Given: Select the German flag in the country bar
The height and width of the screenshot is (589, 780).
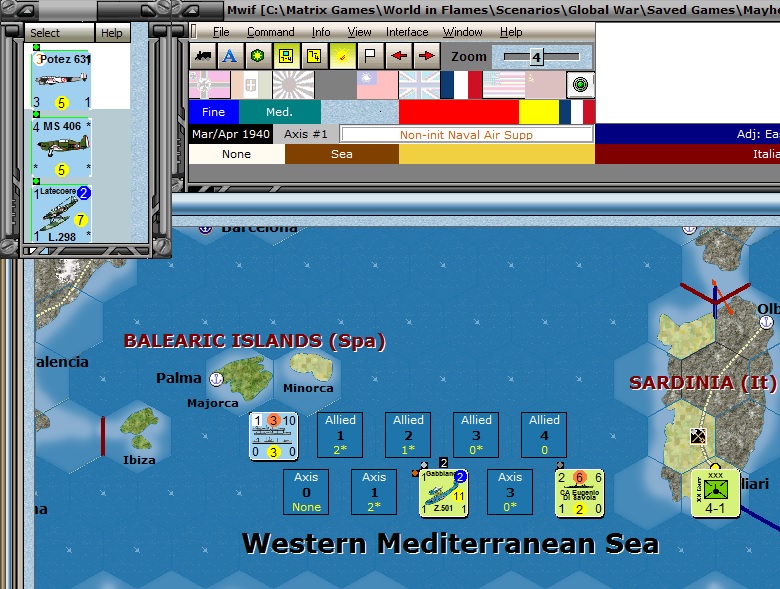Looking at the screenshot, I should click(x=209, y=85).
